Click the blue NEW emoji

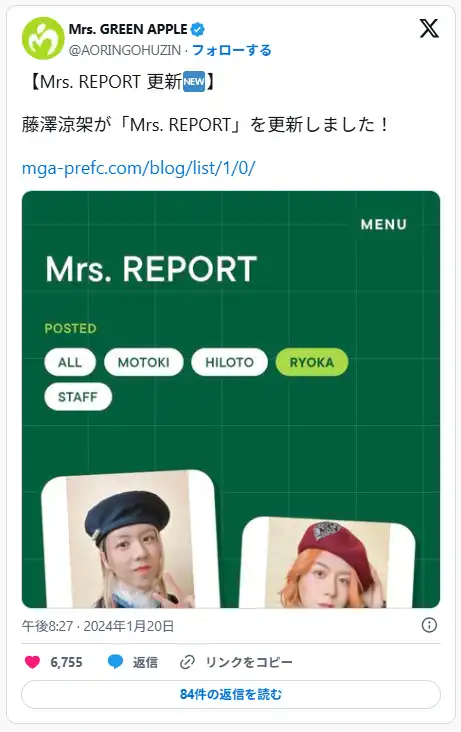194,82
